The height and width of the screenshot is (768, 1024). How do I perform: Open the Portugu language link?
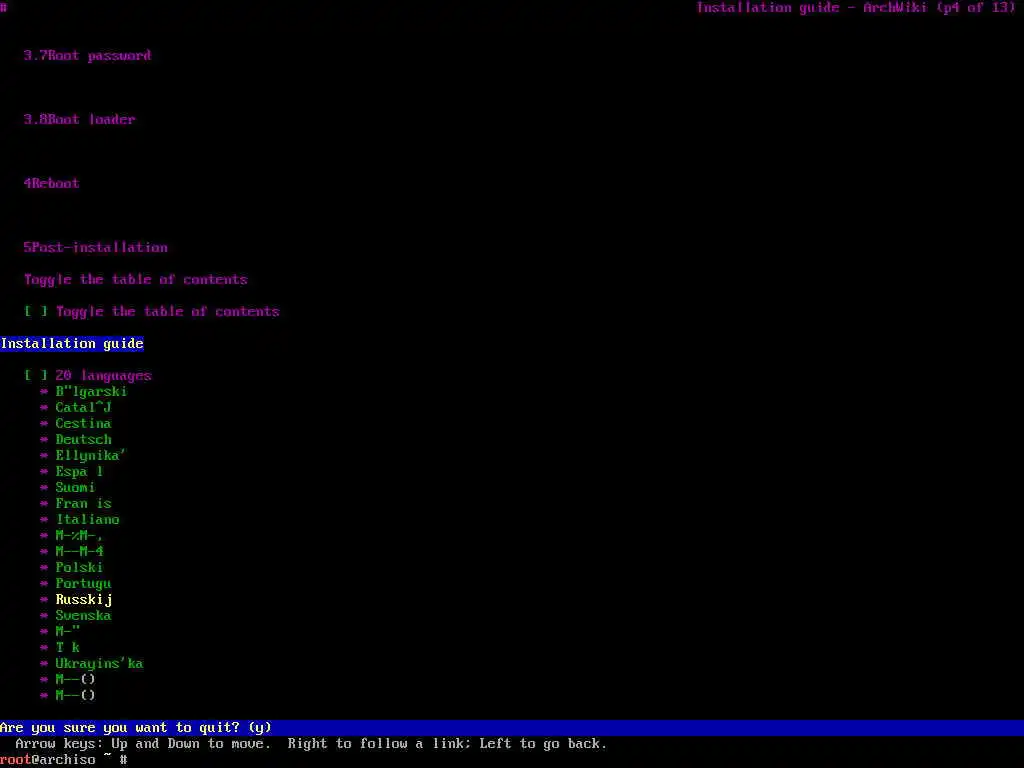coord(84,583)
